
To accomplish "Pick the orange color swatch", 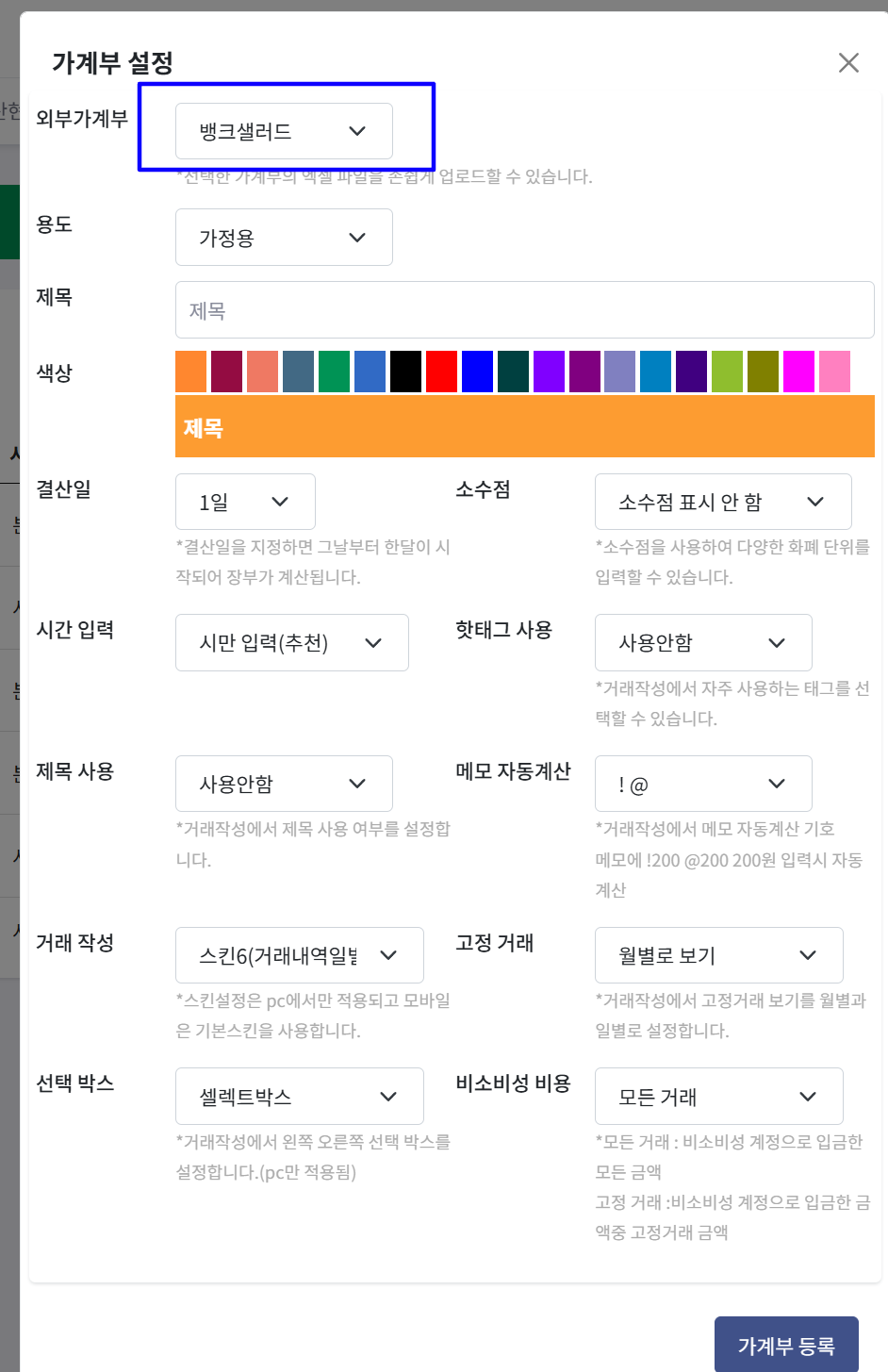I will point(191,372).
